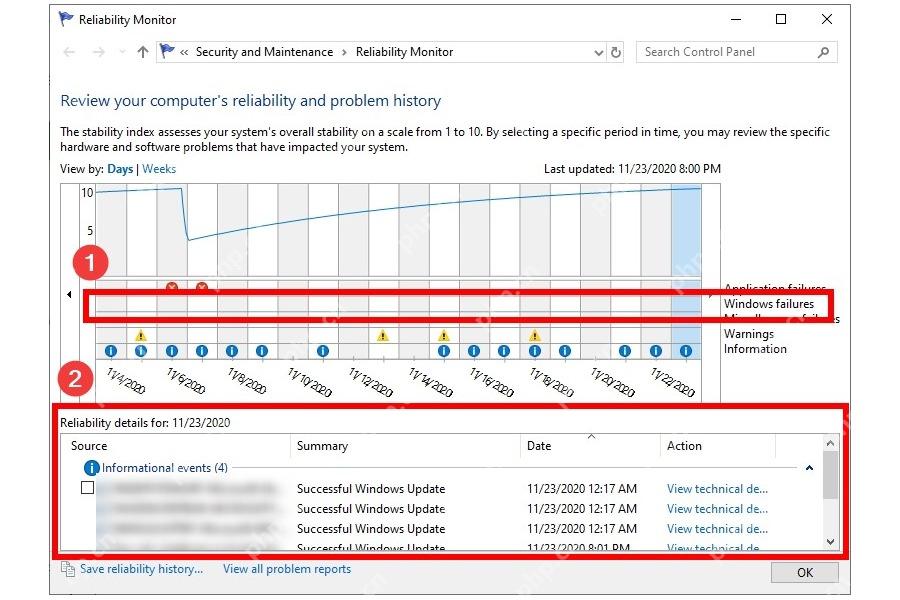Expand the « breadcrumb chevron
Viewport: 900px width, 600px height.
click(184, 52)
